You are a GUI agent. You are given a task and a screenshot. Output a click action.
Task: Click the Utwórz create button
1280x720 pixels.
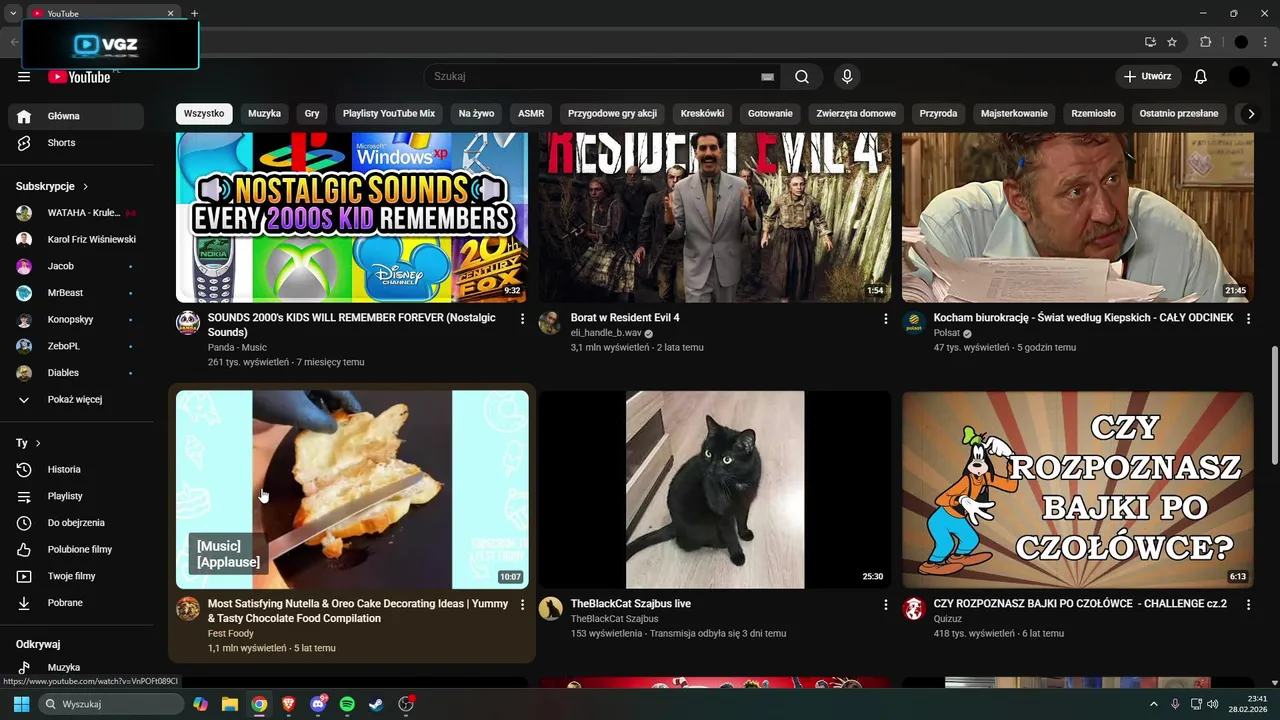pyautogui.click(x=1148, y=77)
